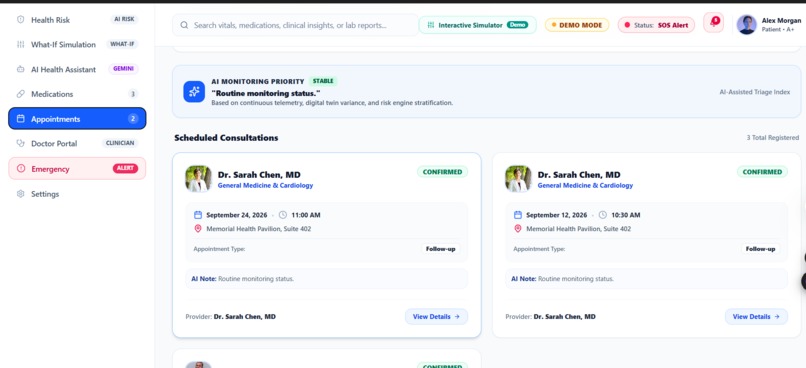Go to AI Health Assistant
Viewport: 806px width, 368px height.
pos(77,69)
